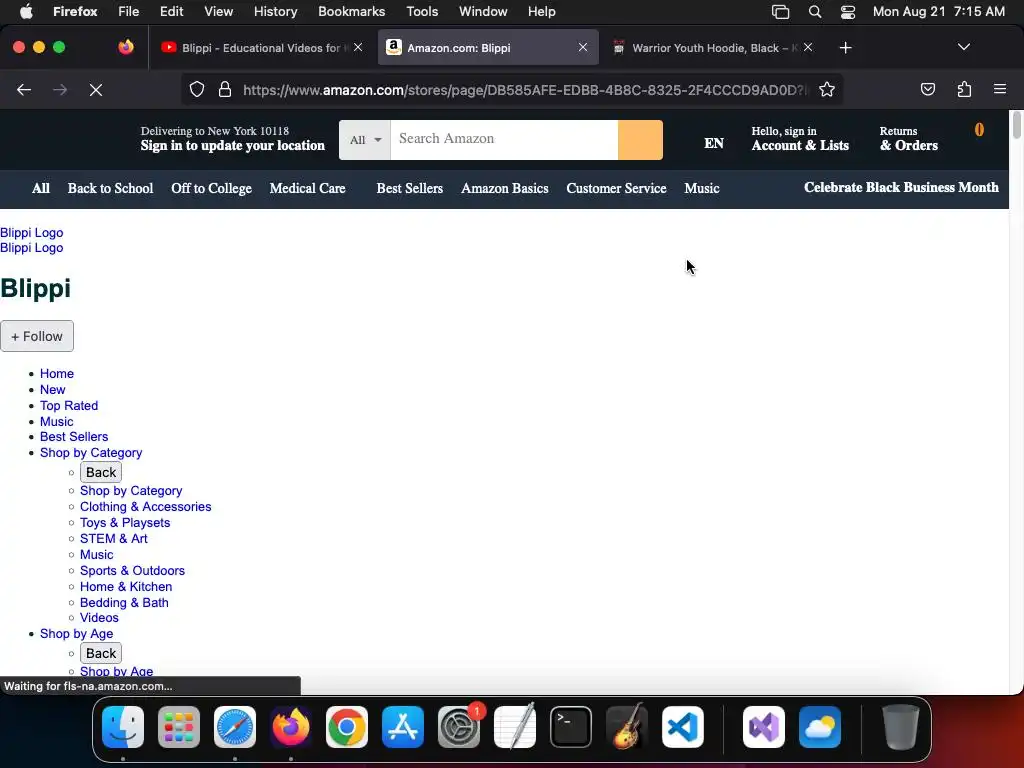Open the Apple menu

click(26, 11)
